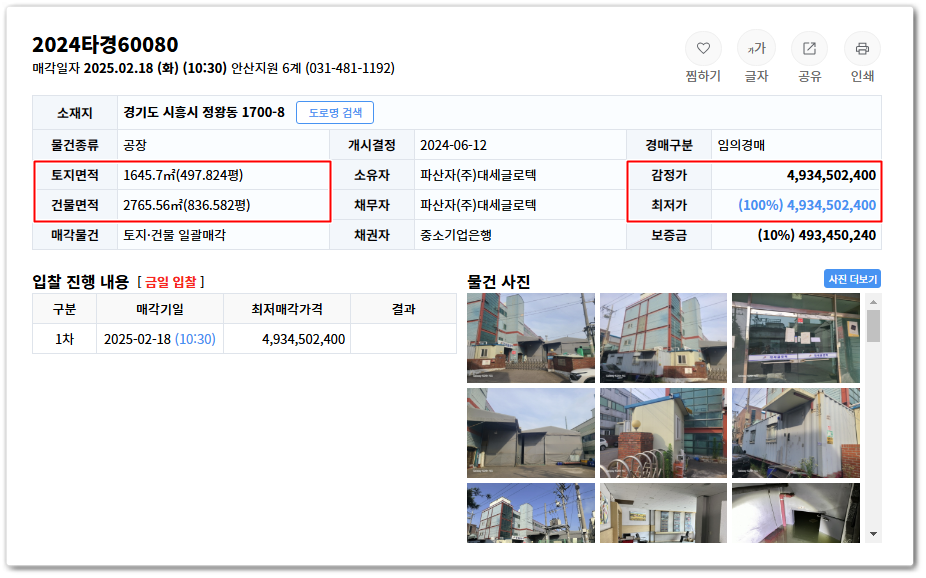Viewport: 926px width, 578px height.
Task: Click the heart 찜하기 icon
Action: (x=703, y=48)
